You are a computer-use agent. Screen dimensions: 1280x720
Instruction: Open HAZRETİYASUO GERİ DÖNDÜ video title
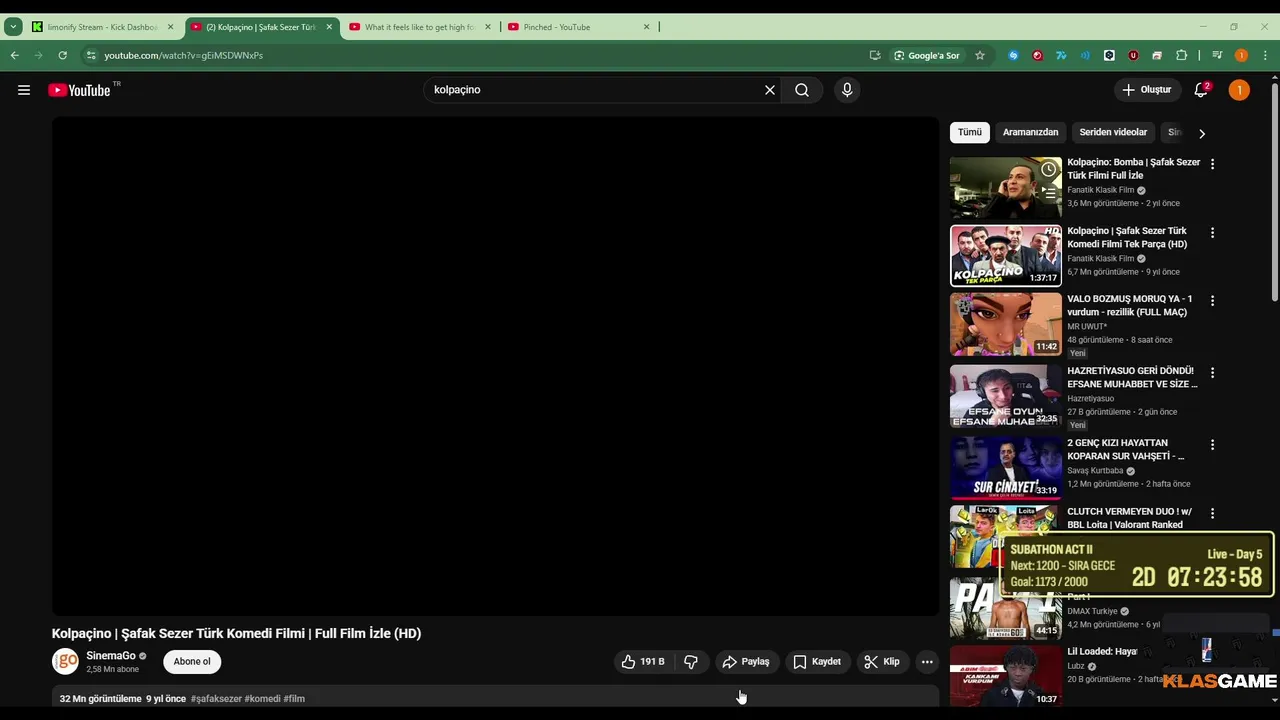(x=1132, y=377)
